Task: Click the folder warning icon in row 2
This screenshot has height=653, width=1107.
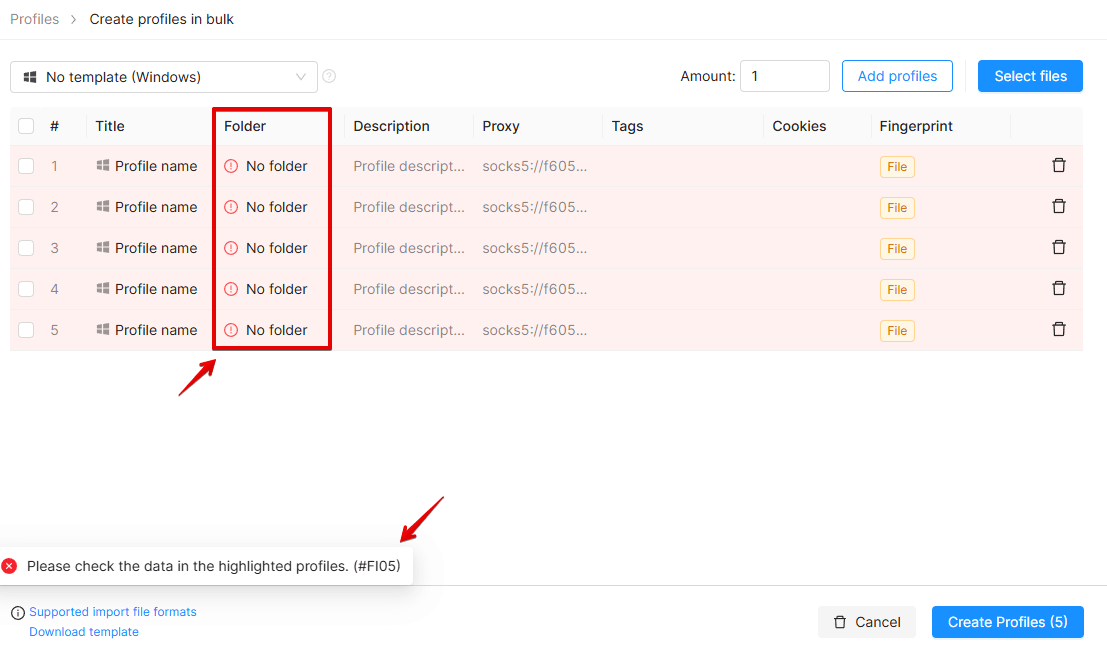Action: click(231, 207)
